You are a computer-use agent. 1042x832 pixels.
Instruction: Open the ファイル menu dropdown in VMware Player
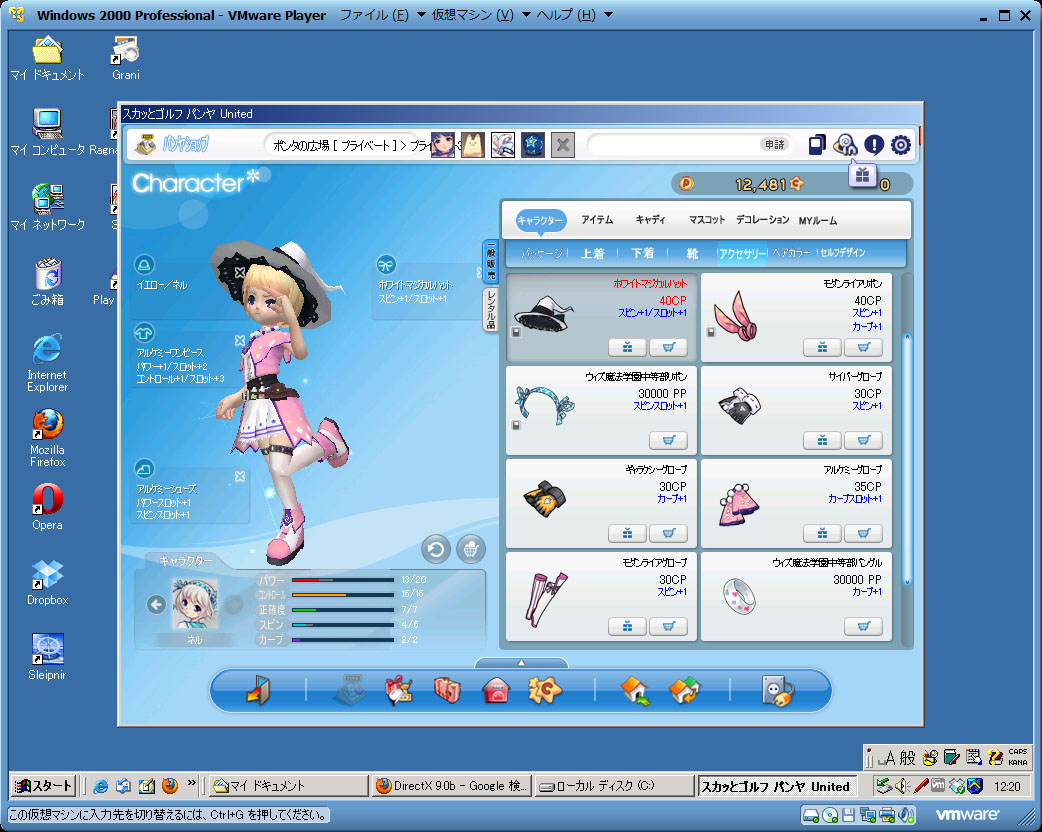point(383,15)
